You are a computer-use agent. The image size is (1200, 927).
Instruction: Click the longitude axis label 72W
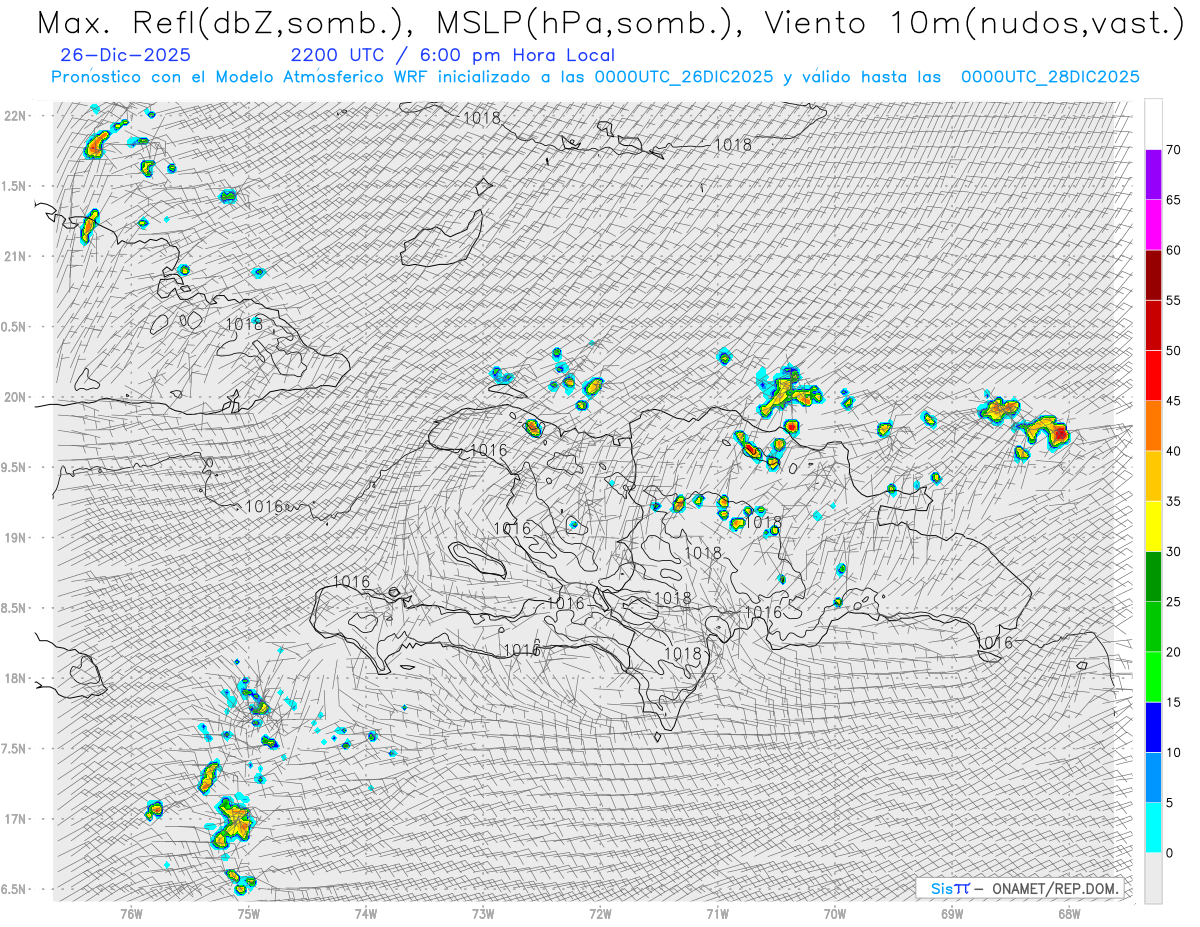point(600,913)
